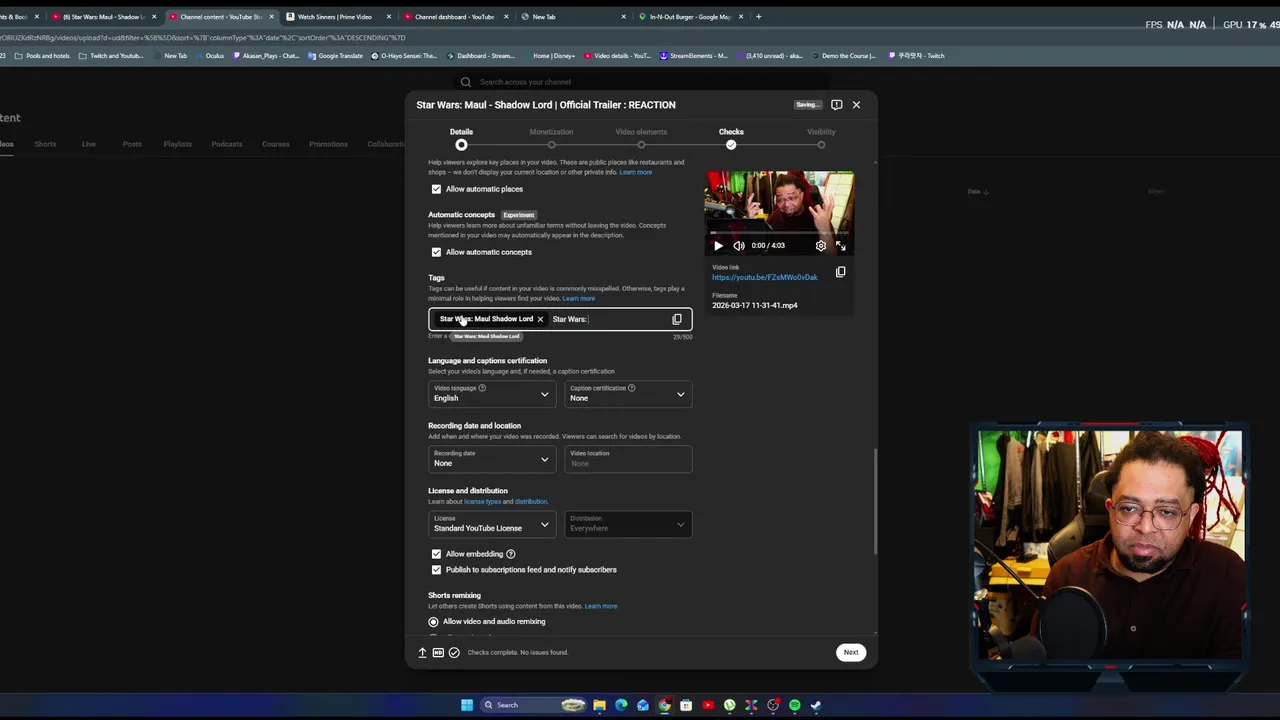Screen dimensions: 1280x720
Task: Go to the Monetization step
Action: (551, 138)
